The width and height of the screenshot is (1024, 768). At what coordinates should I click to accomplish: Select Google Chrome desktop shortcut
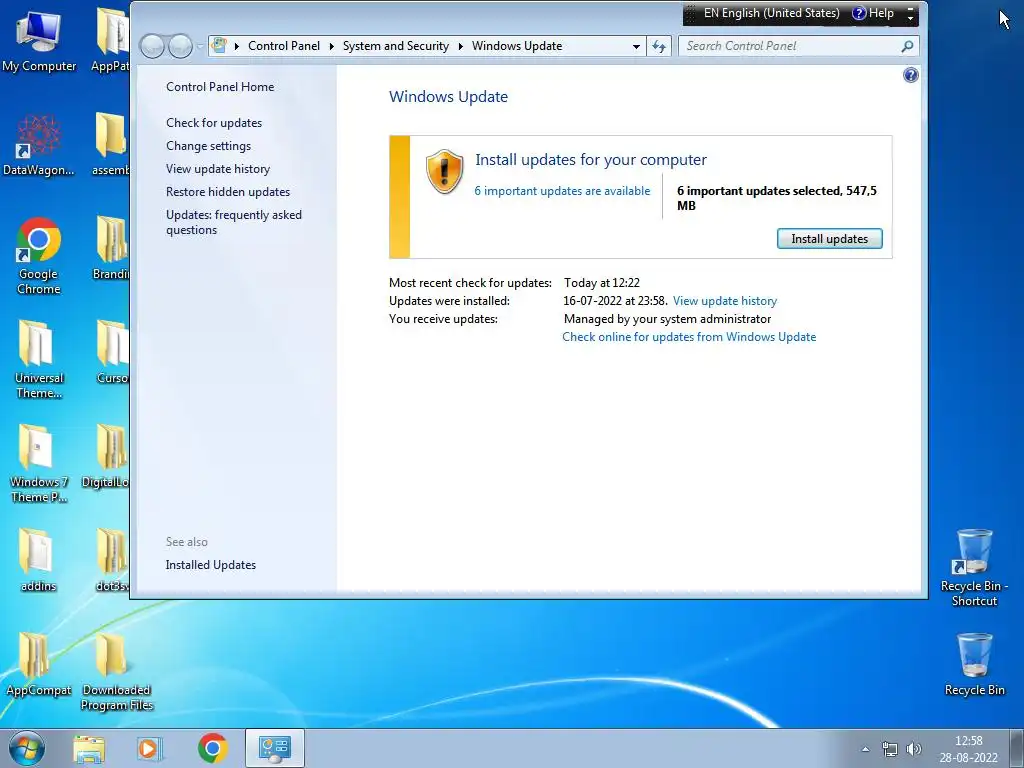(x=39, y=256)
